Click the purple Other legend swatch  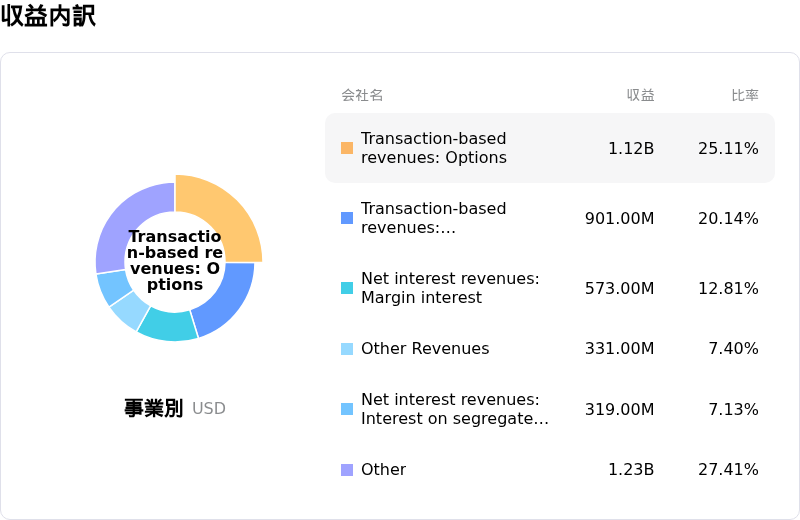[347, 469]
